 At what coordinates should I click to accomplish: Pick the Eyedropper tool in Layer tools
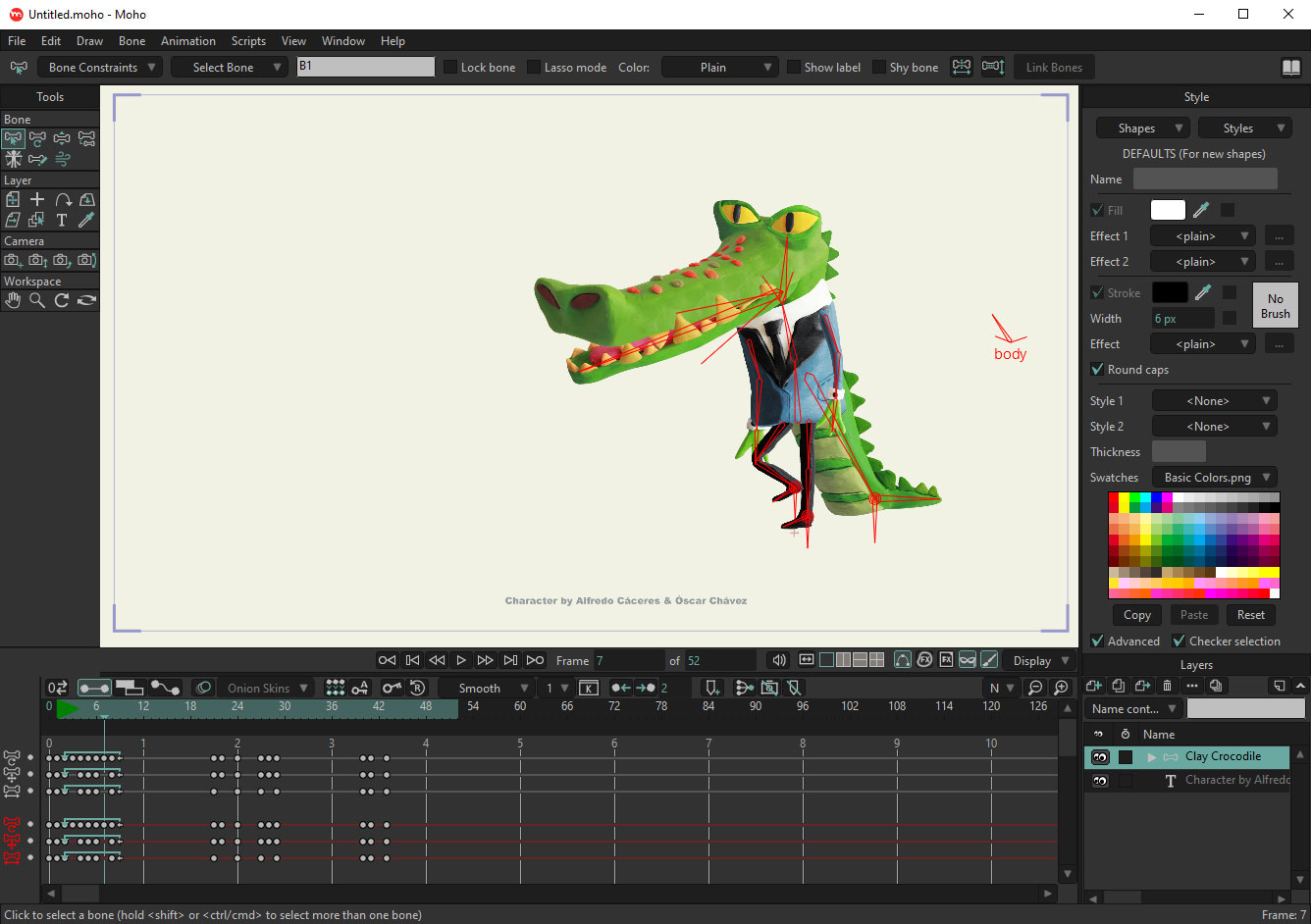pos(86,220)
